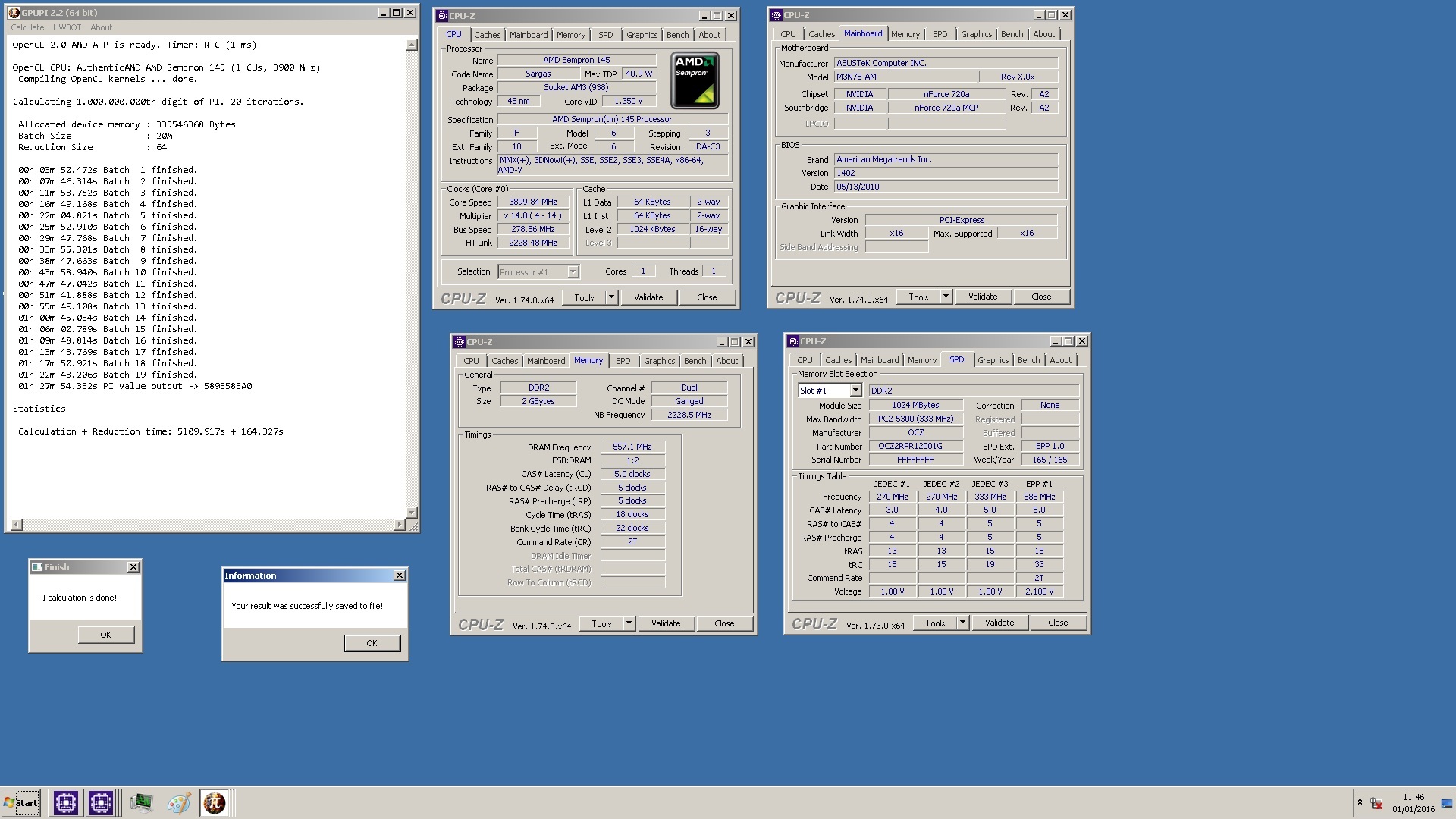Open the hardware monitor taskbar icon
This screenshot has width=1456, height=819.
[x=141, y=802]
